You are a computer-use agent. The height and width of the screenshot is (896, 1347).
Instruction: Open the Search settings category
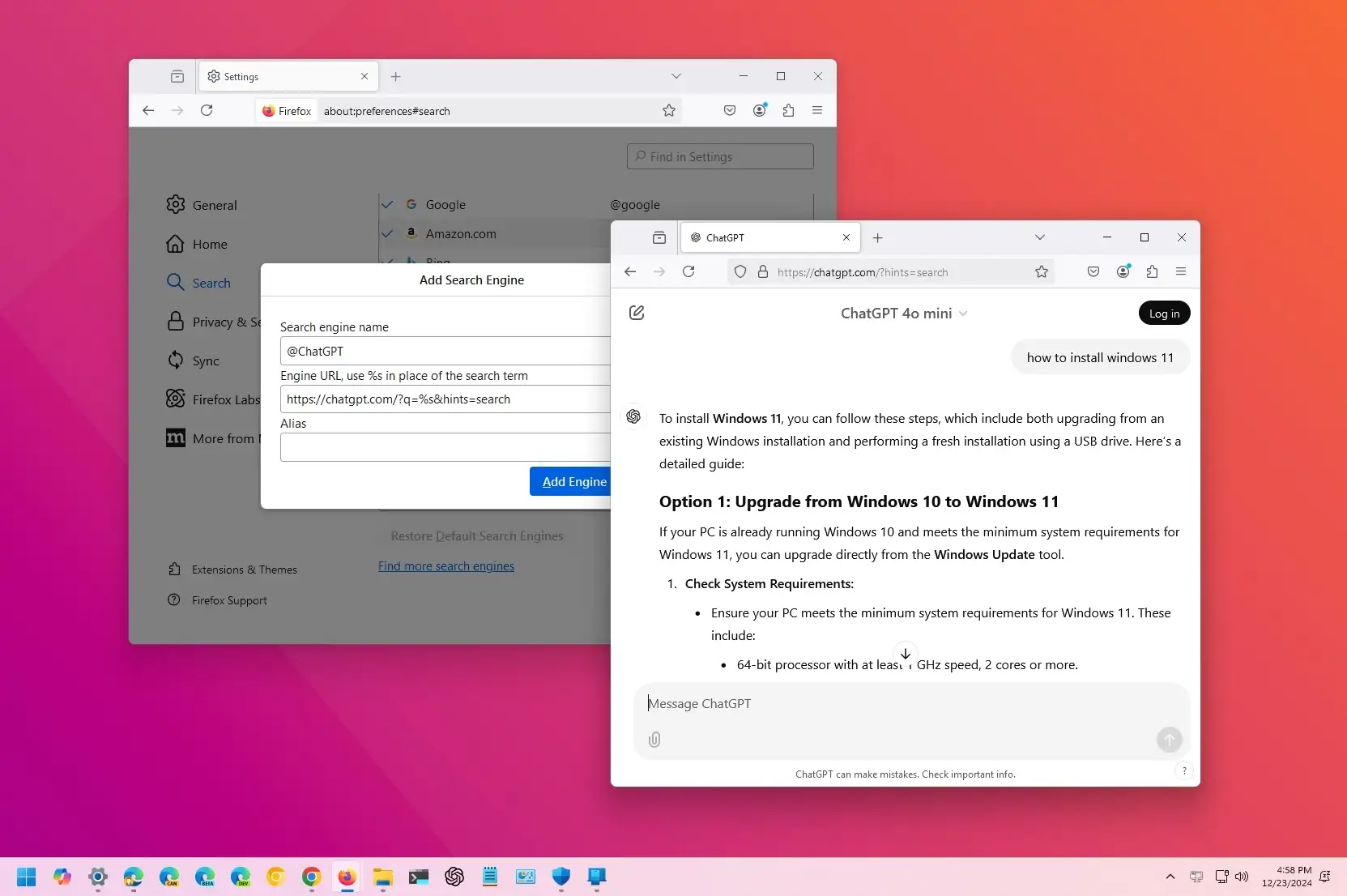coord(198,283)
